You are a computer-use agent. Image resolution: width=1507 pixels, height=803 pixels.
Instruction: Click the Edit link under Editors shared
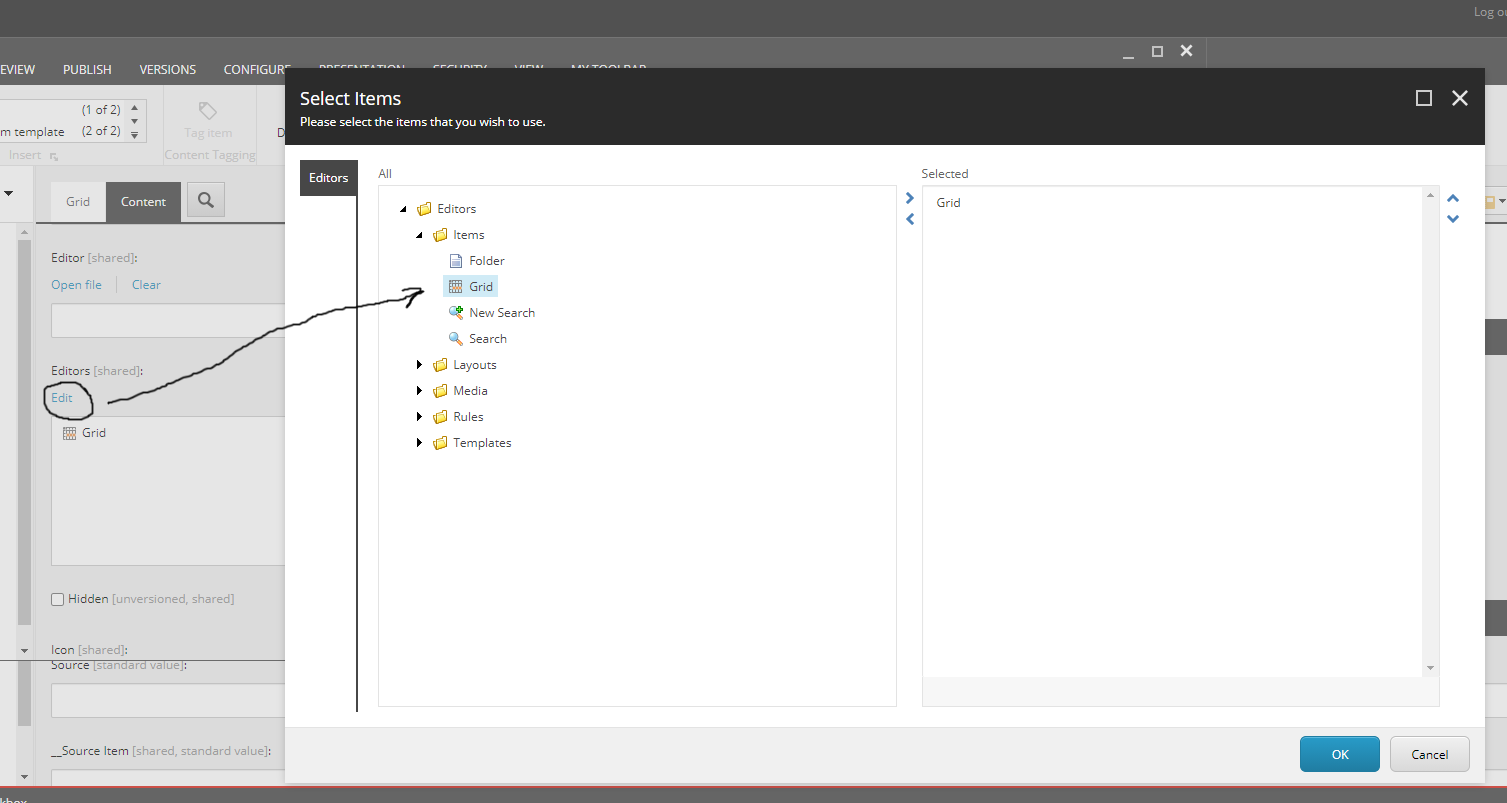[62, 397]
